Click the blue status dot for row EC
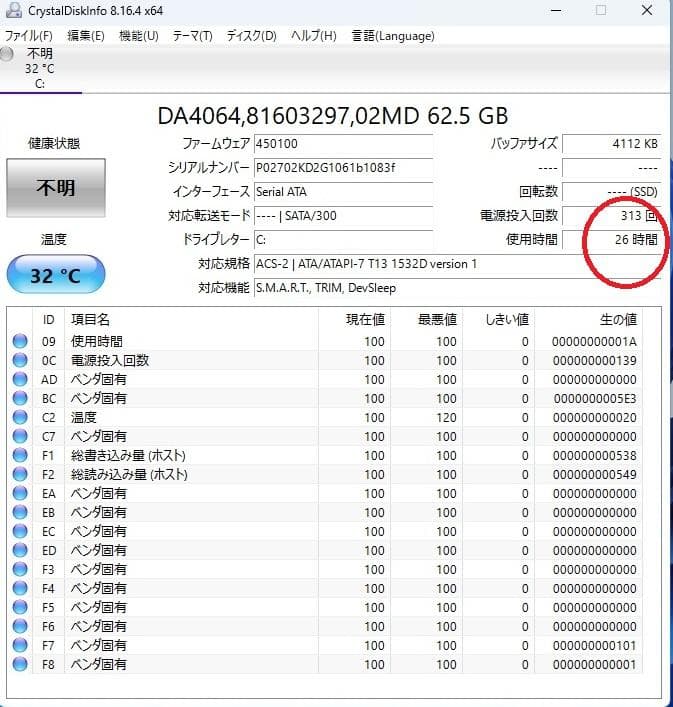Screen dimensions: 673x707 tap(20, 531)
